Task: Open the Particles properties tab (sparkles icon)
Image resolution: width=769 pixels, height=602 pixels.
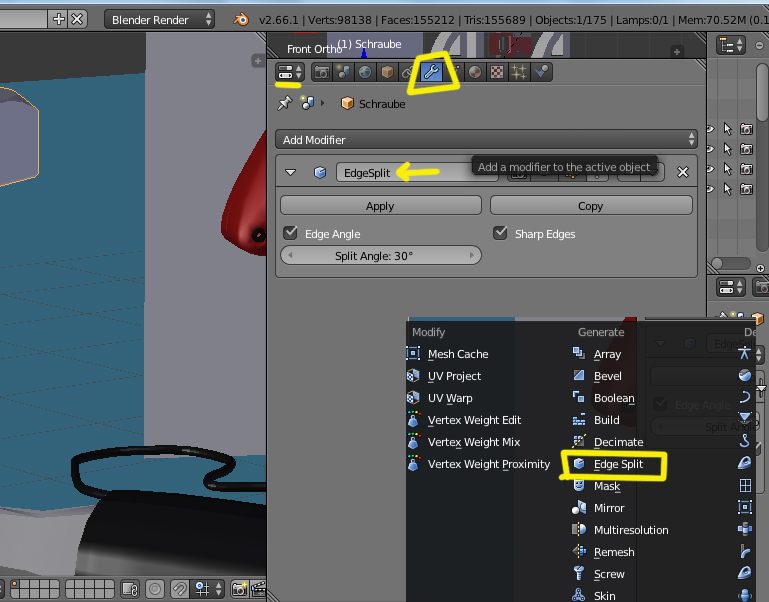Action: click(519, 73)
